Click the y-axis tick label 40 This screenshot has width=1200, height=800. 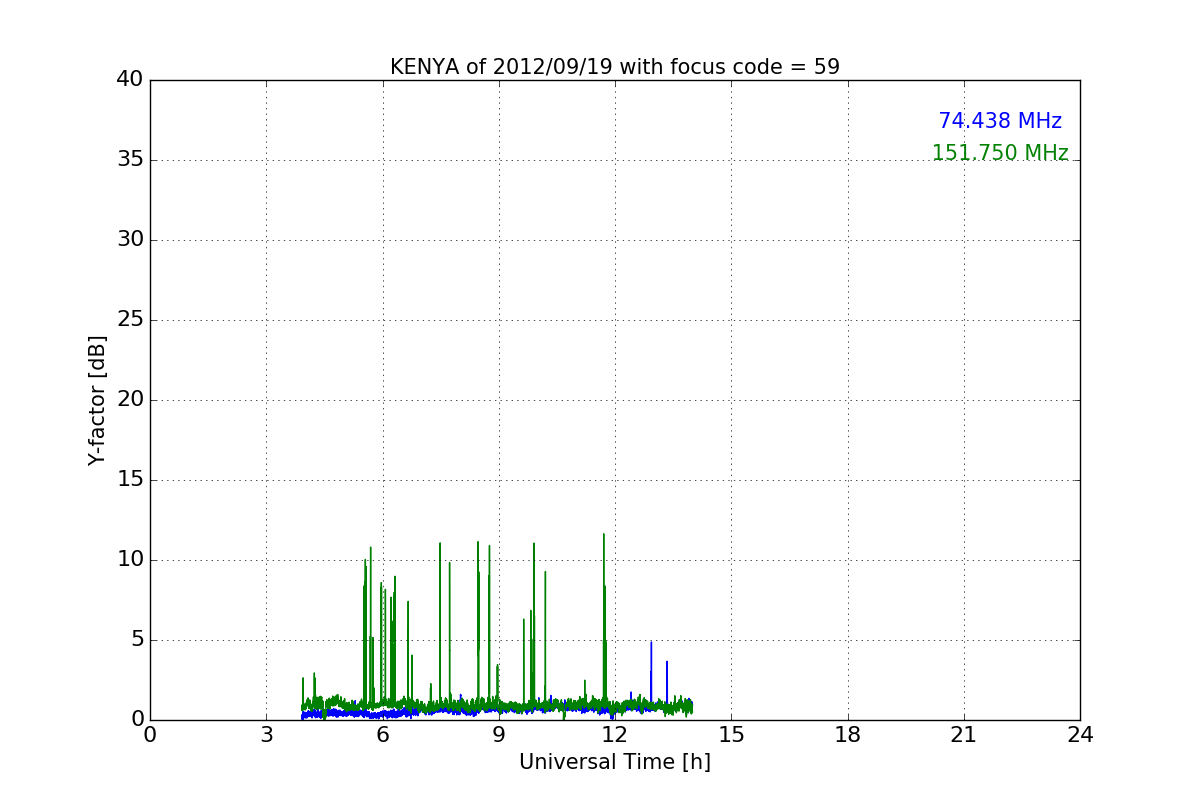click(130, 79)
